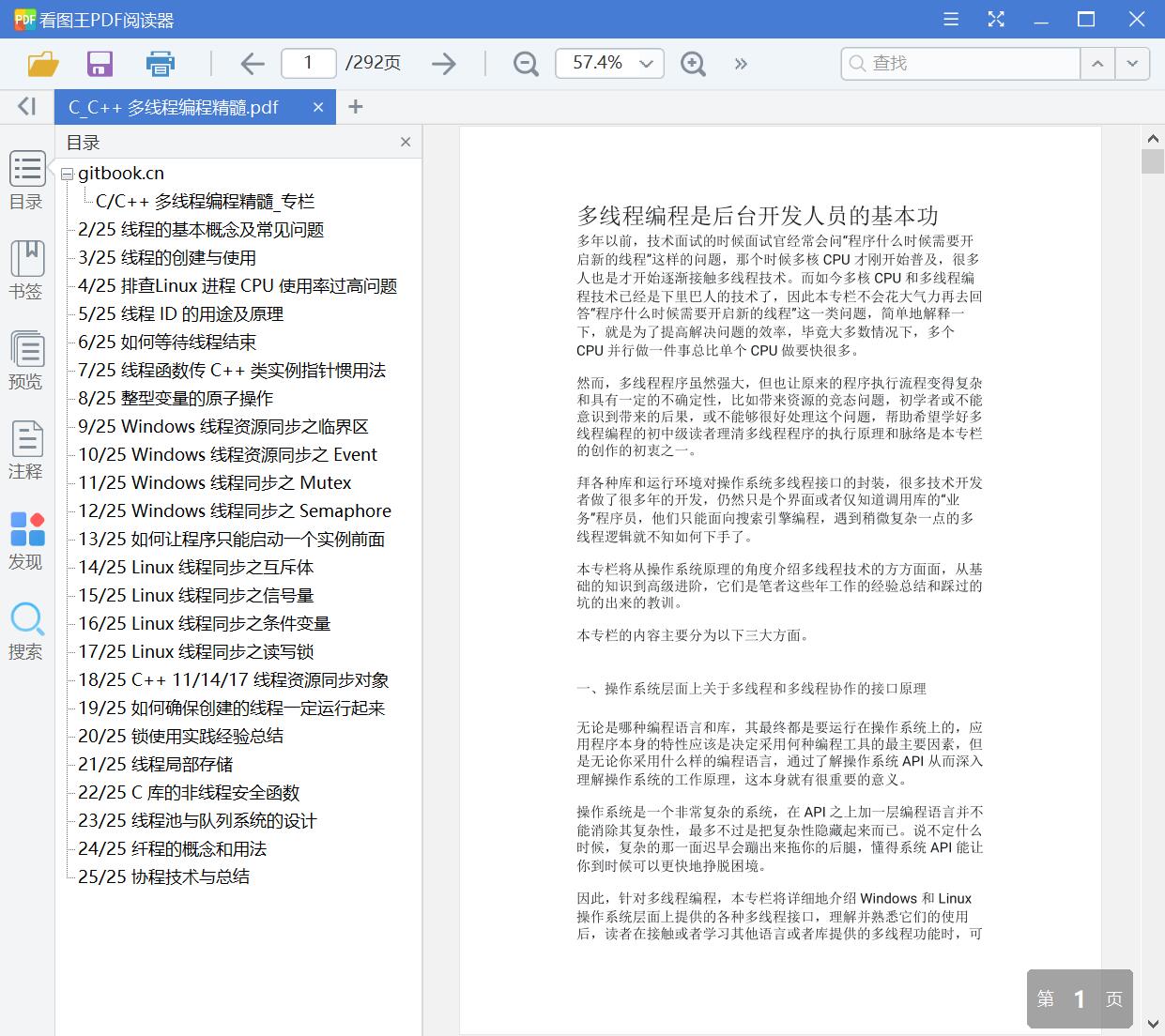Open chapter 14/25 Linux 线程同步之互斥体

pyautogui.click(x=194, y=567)
